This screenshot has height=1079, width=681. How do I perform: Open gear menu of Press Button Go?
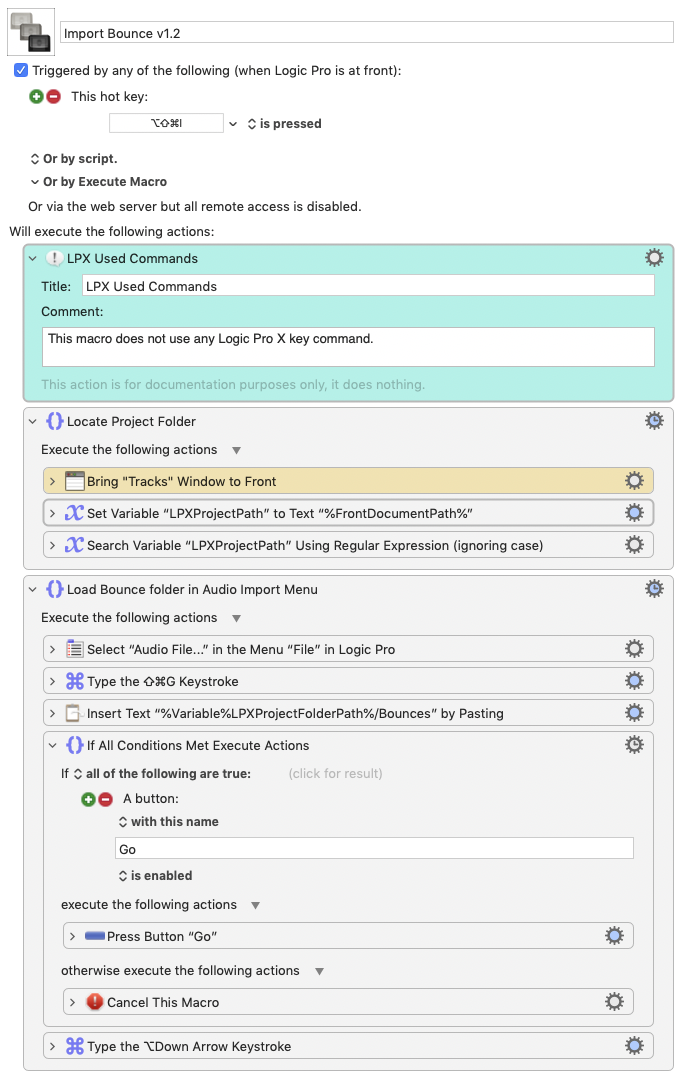614,936
